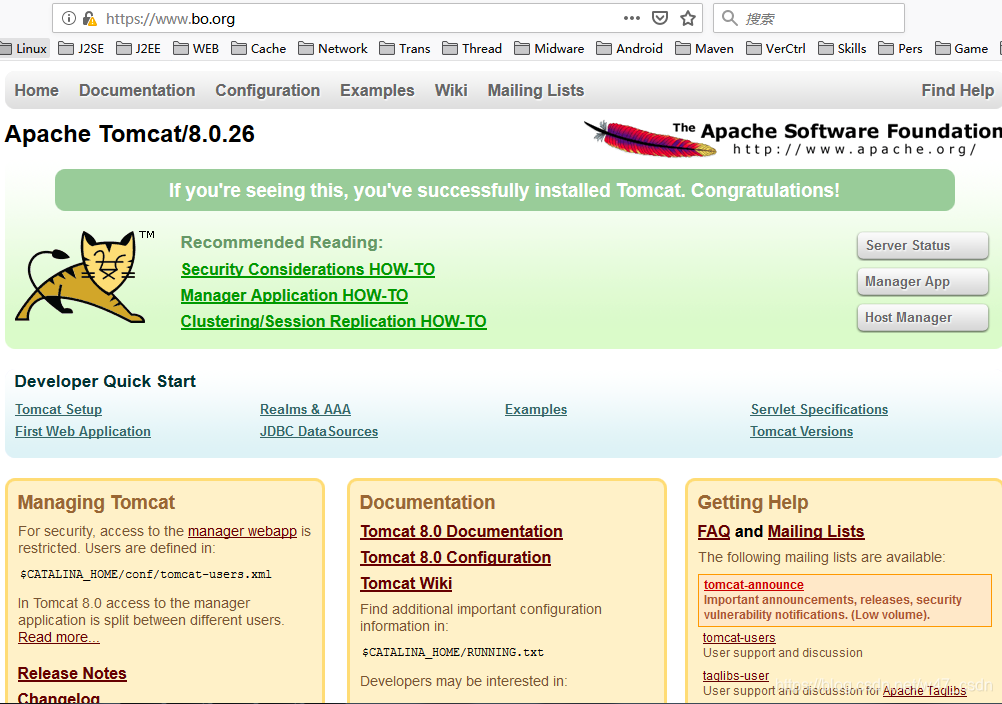The height and width of the screenshot is (704, 1002).
Task: Open Documentation in the navigation bar
Action: click(x=137, y=91)
